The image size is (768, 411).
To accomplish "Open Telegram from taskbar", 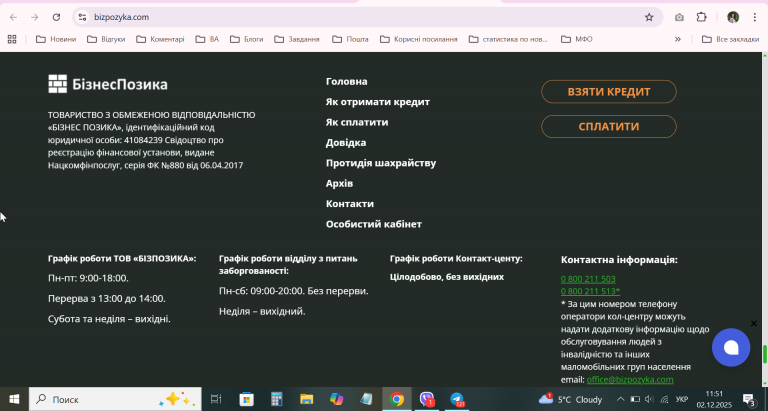I will coord(457,399).
